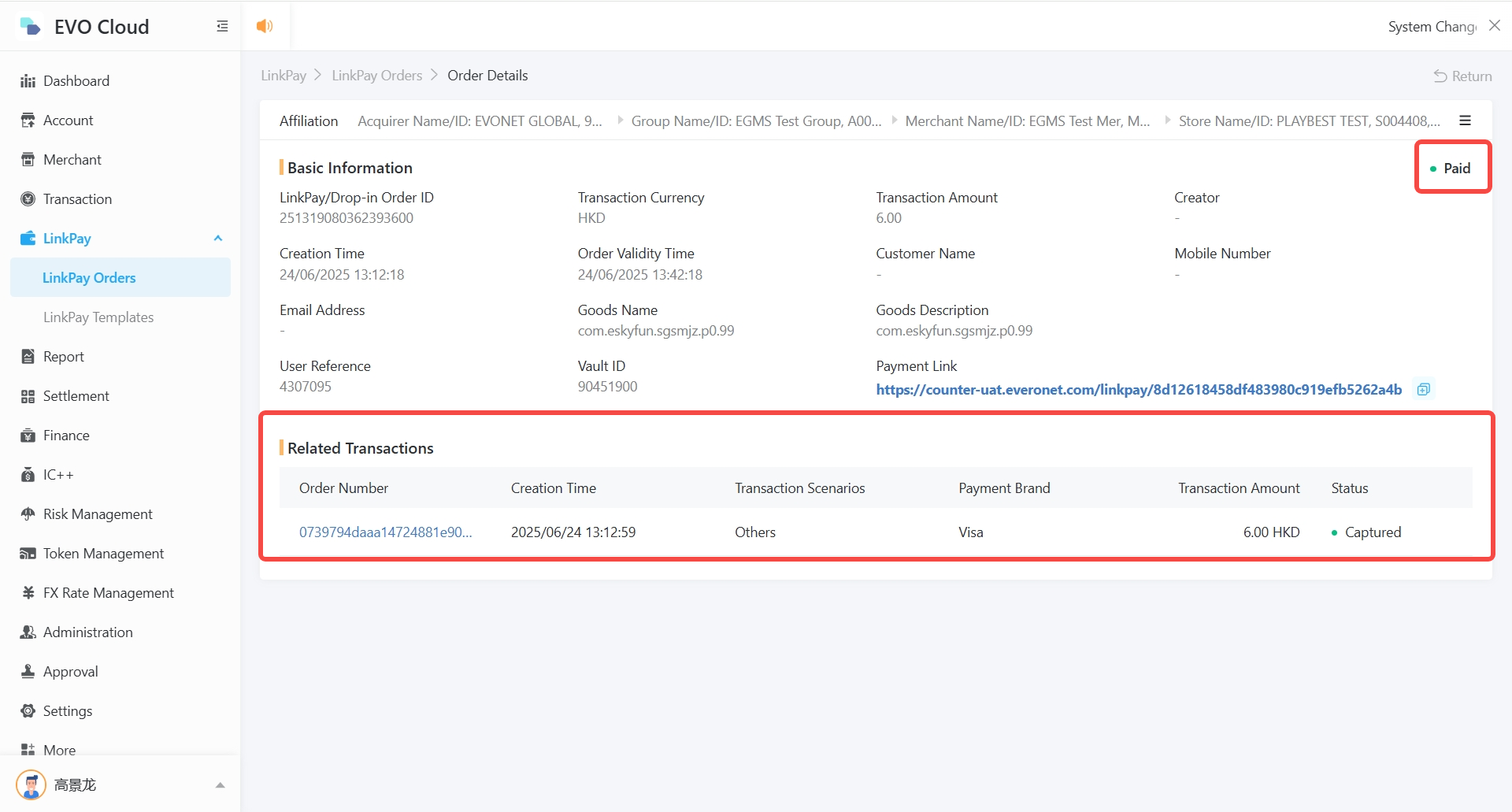This screenshot has width=1512, height=812.
Task: Copy the payment link using copy icon
Action: [x=1423, y=390]
